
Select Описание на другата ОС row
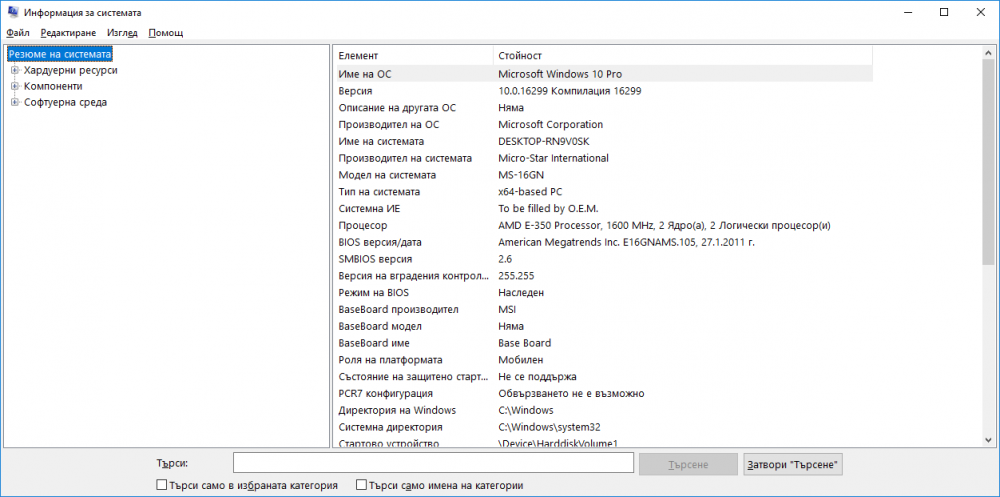point(603,108)
